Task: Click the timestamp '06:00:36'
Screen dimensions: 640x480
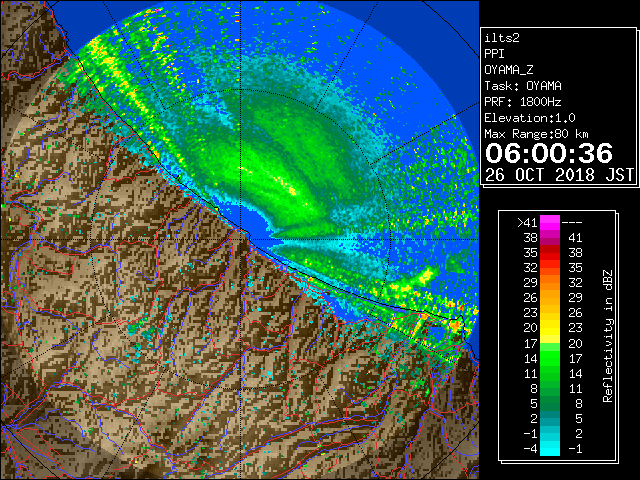Action: point(549,153)
